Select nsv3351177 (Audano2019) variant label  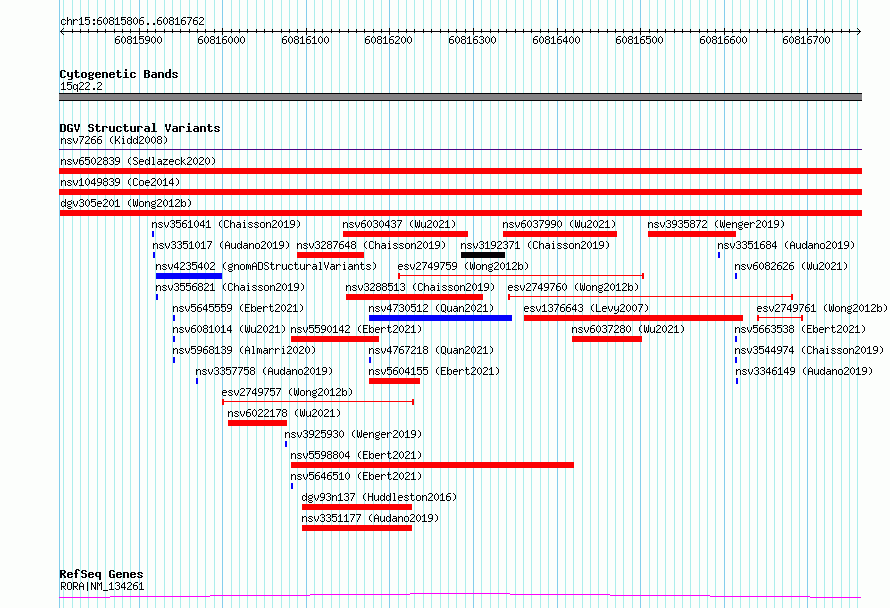[370, 518]
